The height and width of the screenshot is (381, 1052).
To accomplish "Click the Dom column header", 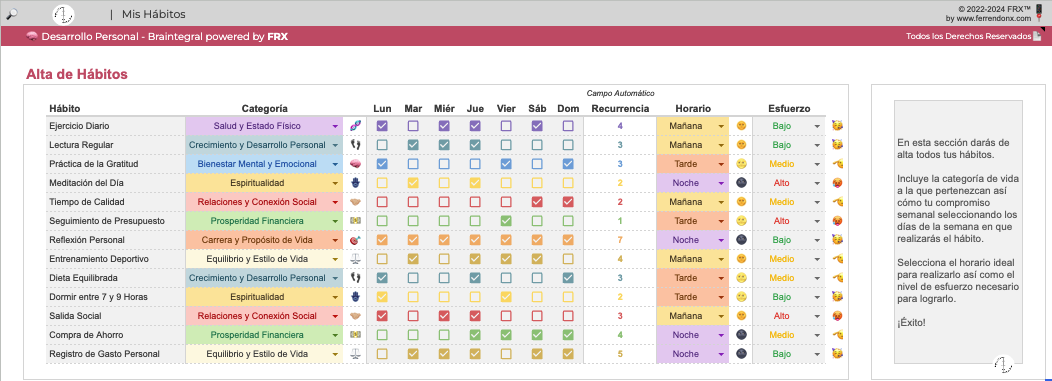I will click(x=568, y=108).
